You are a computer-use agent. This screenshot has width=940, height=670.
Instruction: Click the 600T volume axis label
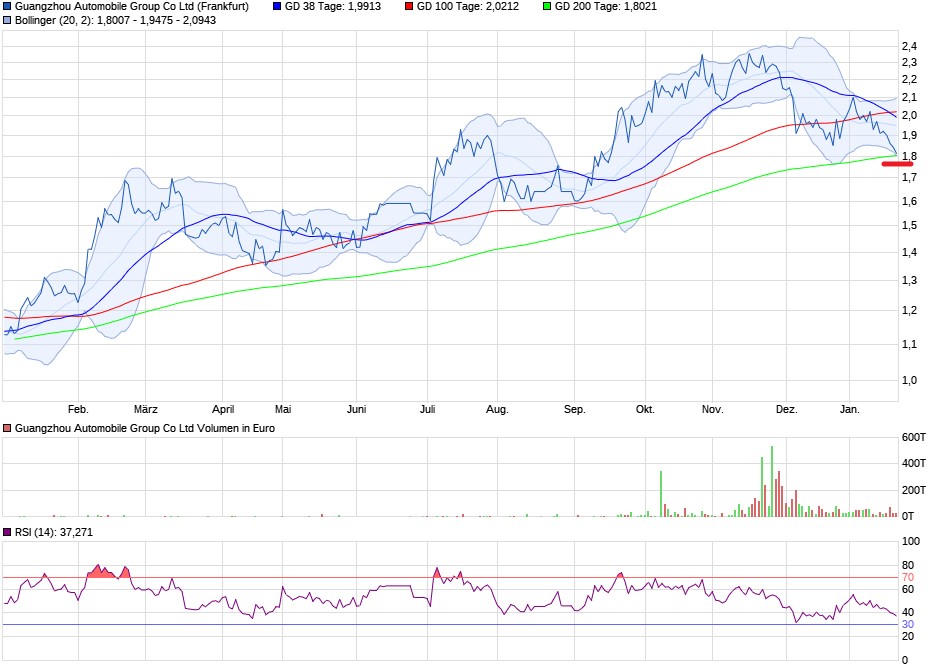(x=914, y=437)
